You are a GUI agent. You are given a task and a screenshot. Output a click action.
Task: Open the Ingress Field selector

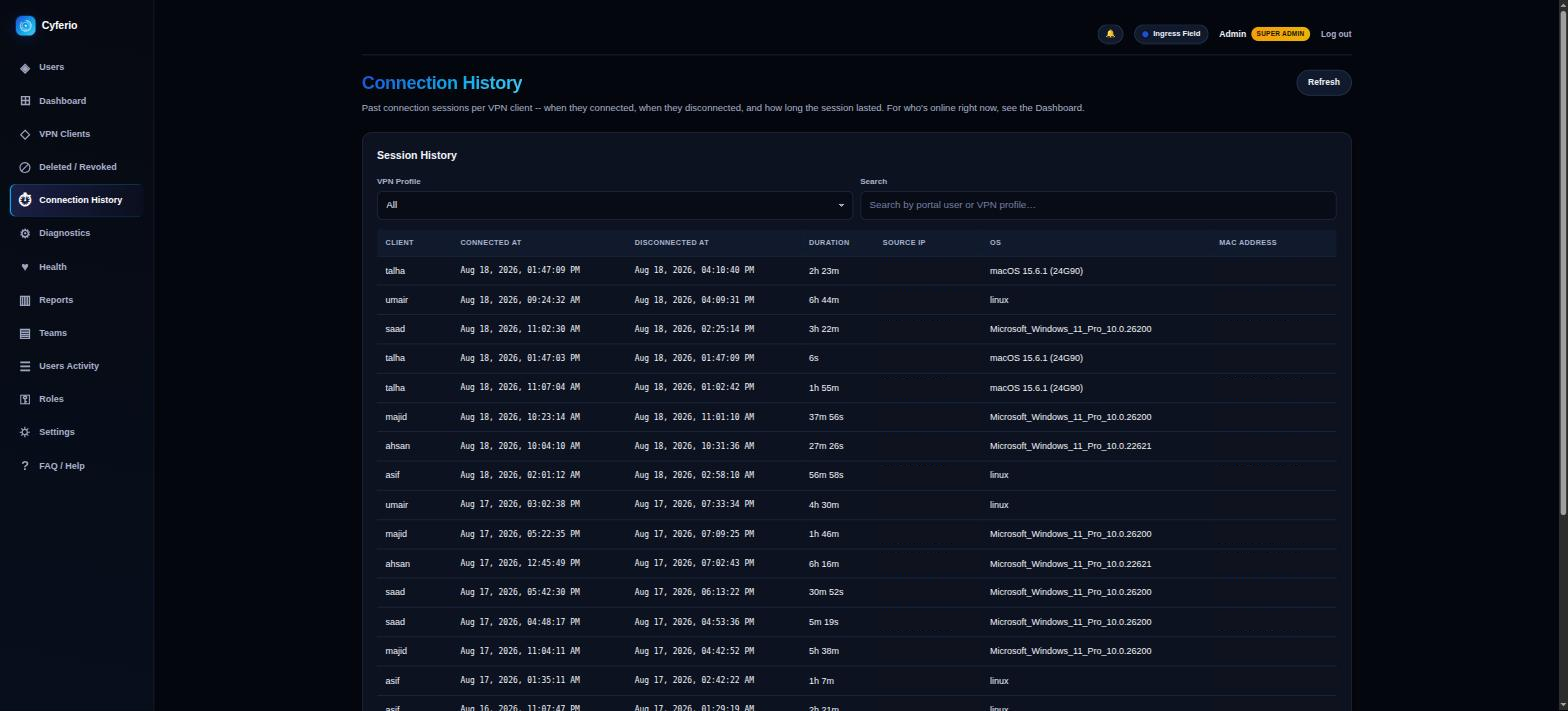pos(1171,34)
